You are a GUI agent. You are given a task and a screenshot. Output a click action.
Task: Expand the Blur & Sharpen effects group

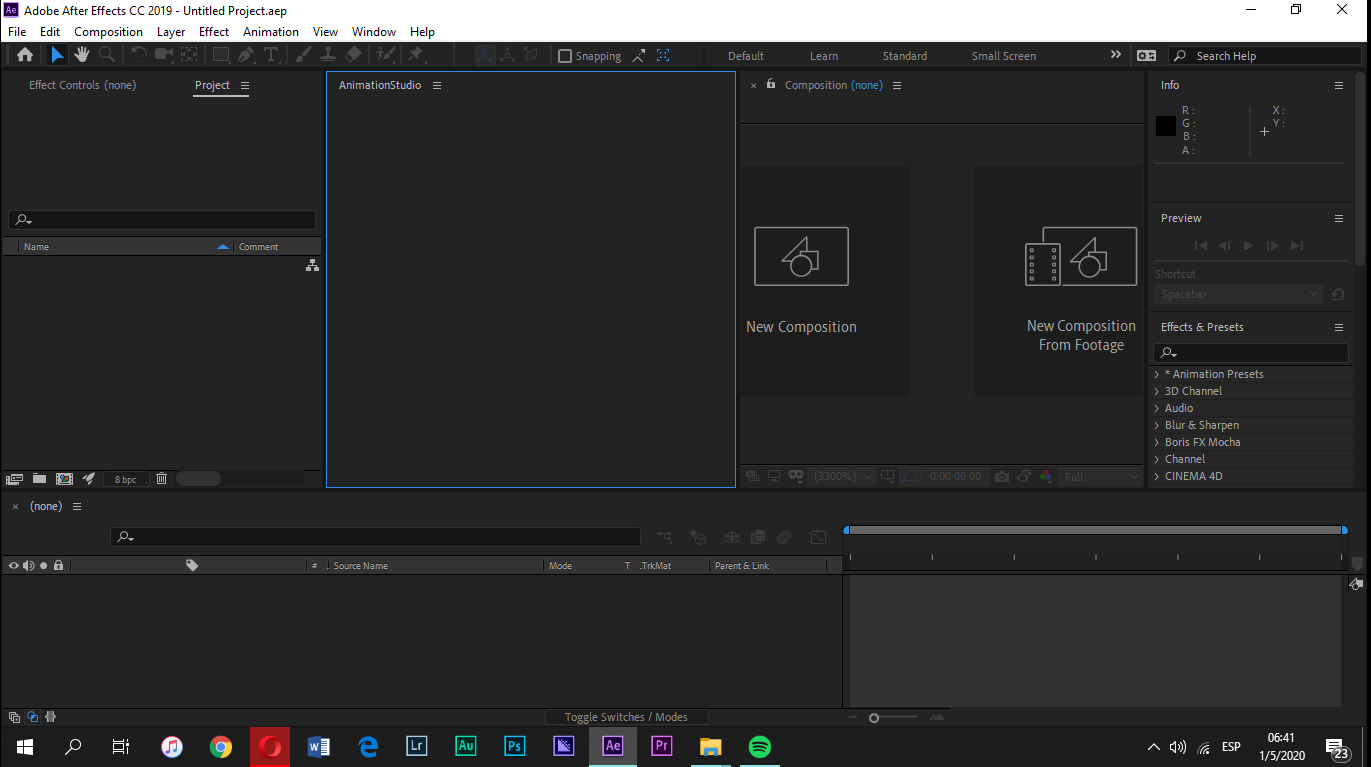coord(1157,425)
